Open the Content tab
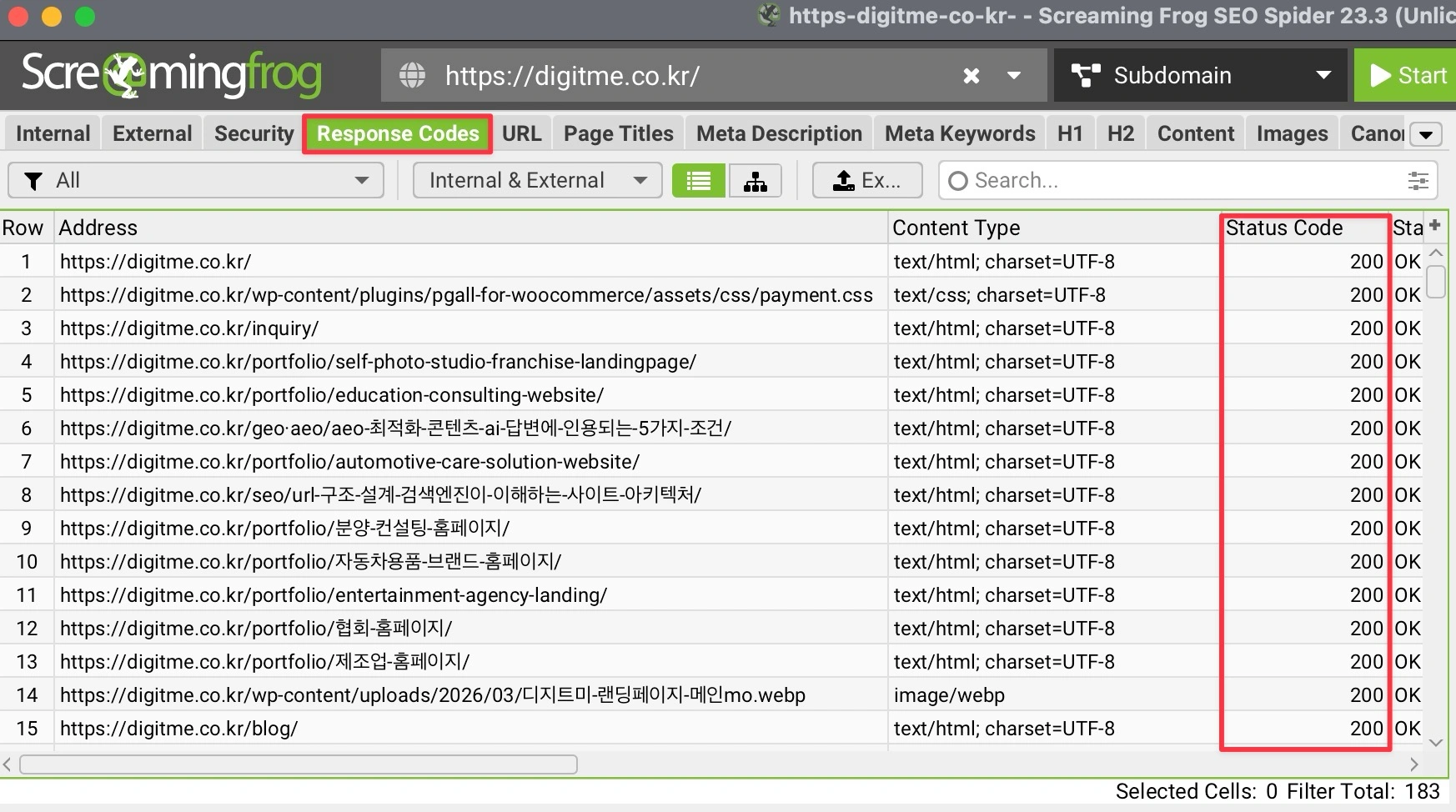This screenshot has width=1456, height=812. pos(1196,133)
